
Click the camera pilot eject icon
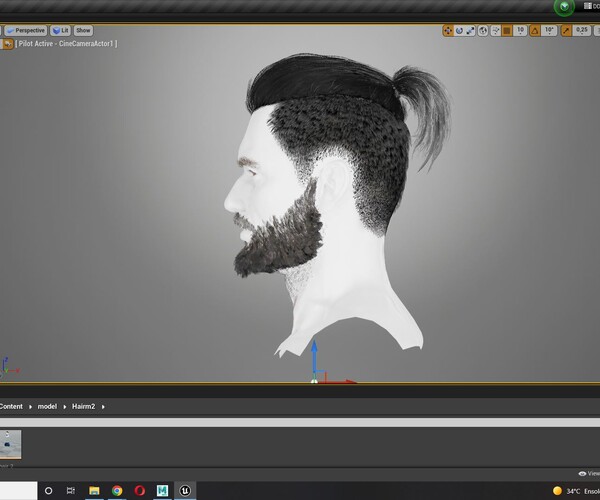[7, 44]
